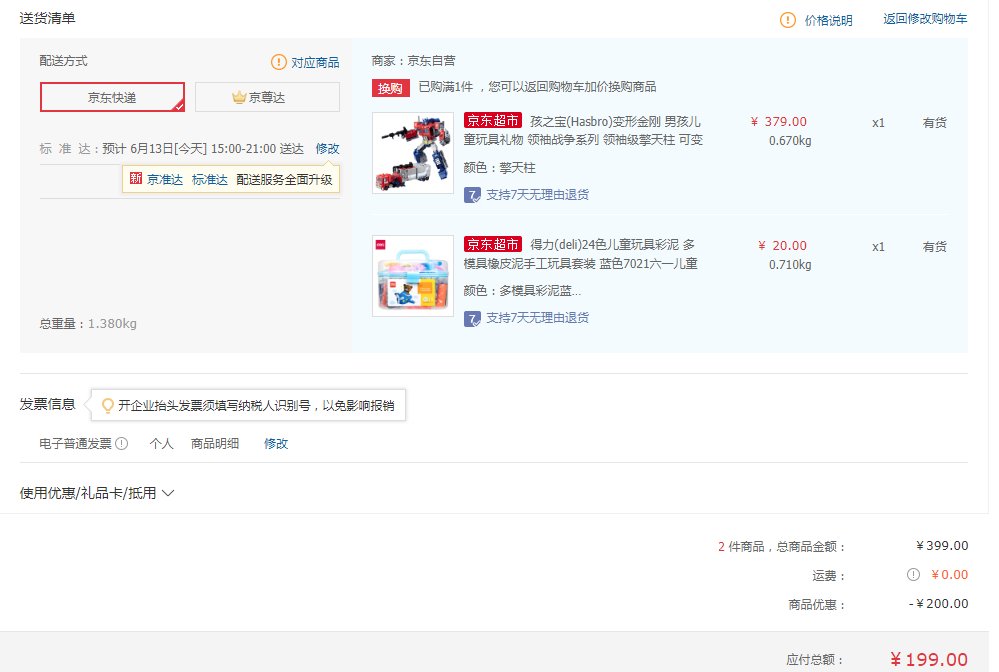Open 支持7天无理由退货 under the Hasbro item
This screenshot has height=672, width=999.
538,195
